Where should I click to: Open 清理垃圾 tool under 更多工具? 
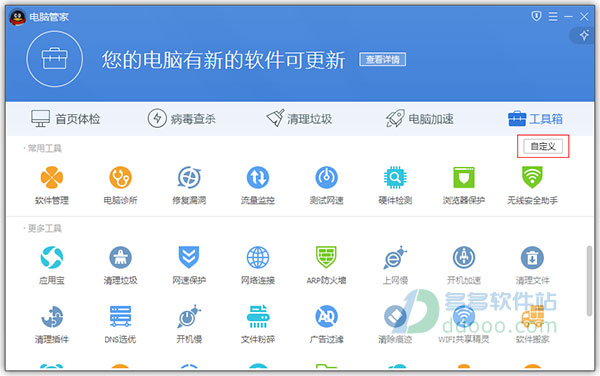[120, 265]
